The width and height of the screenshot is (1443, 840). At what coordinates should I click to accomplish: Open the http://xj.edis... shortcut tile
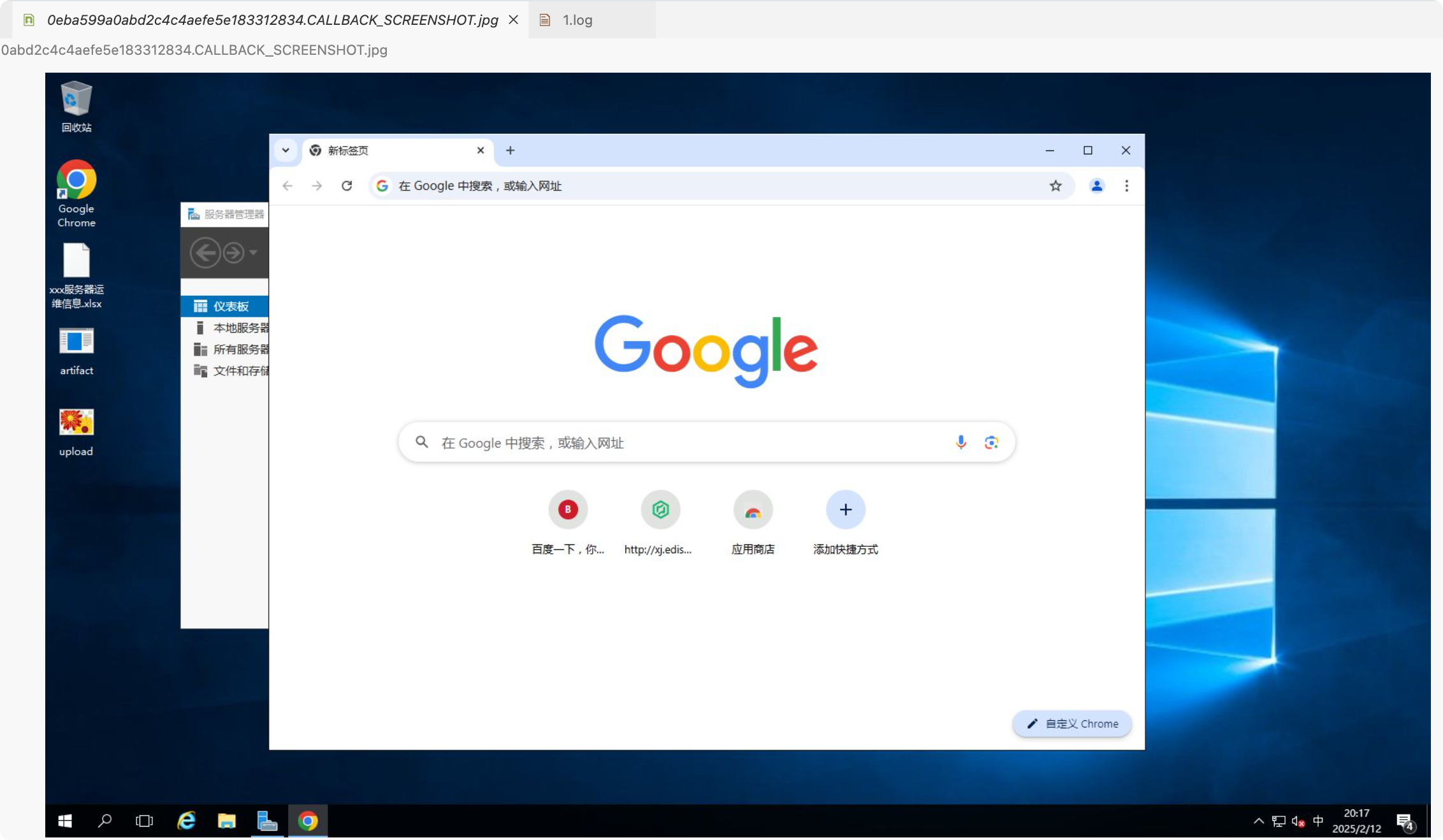[660, 523]
